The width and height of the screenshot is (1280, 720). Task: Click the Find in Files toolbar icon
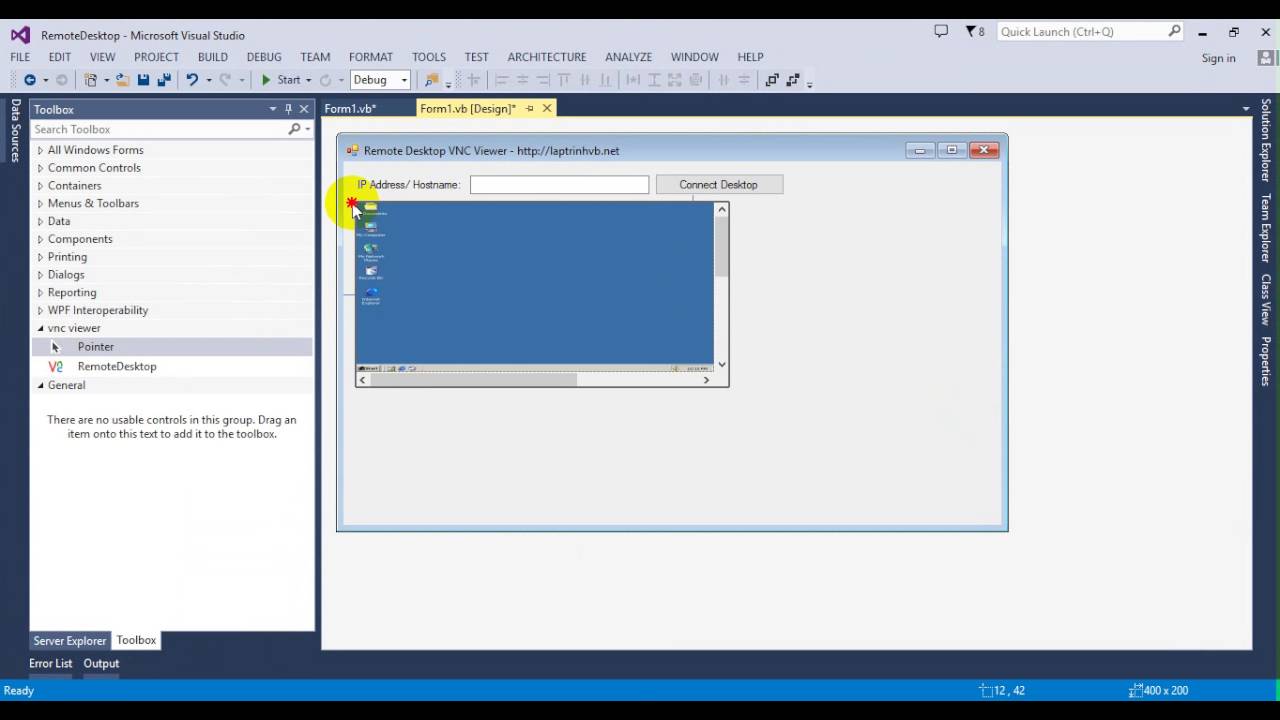click(x=432, y=80)
